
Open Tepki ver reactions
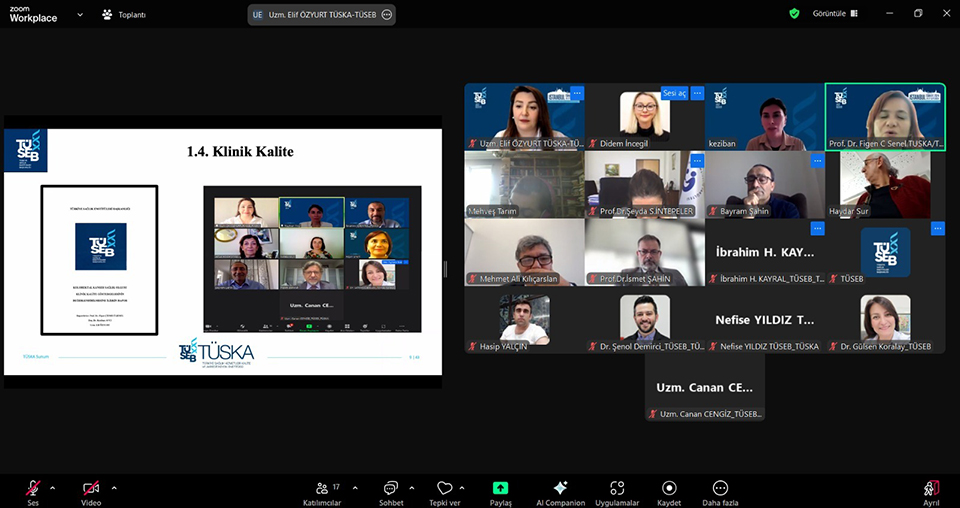click(x=444, y=490)
